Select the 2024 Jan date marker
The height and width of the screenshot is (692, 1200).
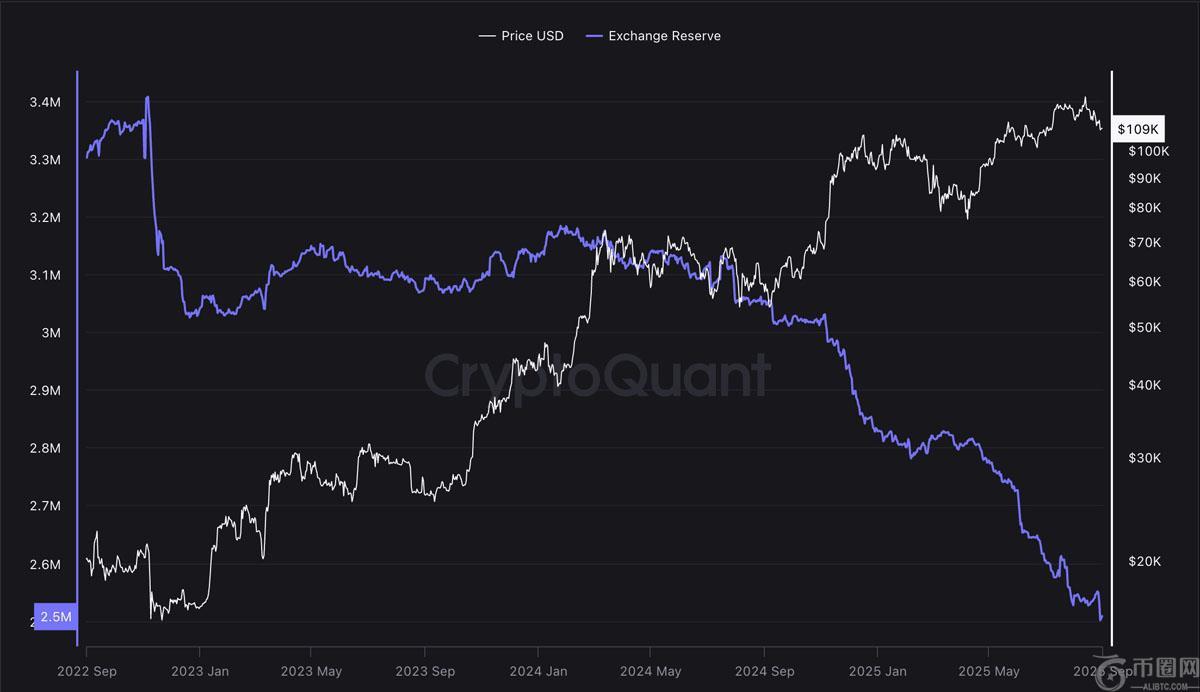(x=538, y=672)
